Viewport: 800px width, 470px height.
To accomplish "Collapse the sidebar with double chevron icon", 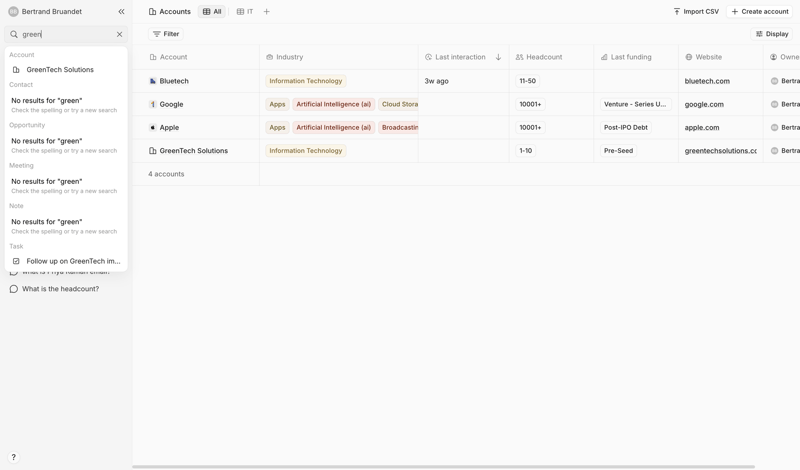I will pyautogui.click(x=121, y=12).
